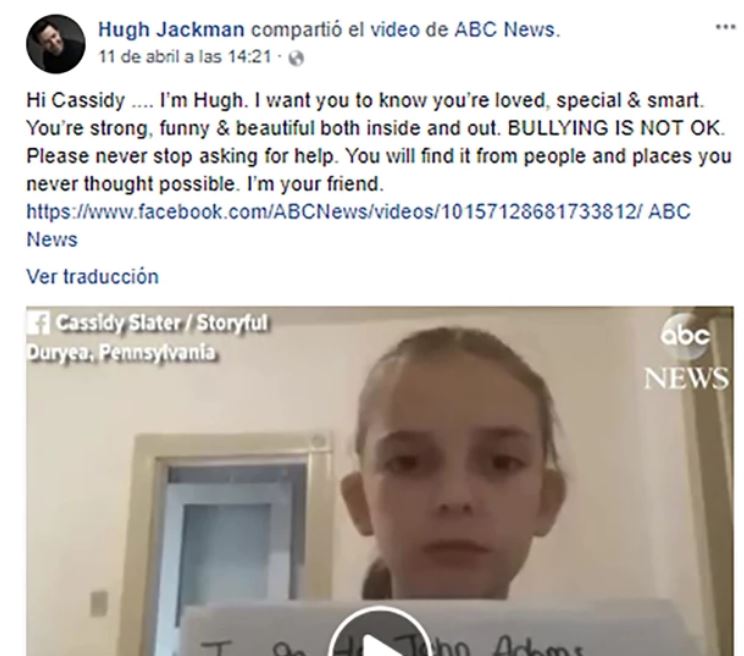744x656 pixels.
Task: Click the 'ABC' tag after the URL
Action: 669,212
